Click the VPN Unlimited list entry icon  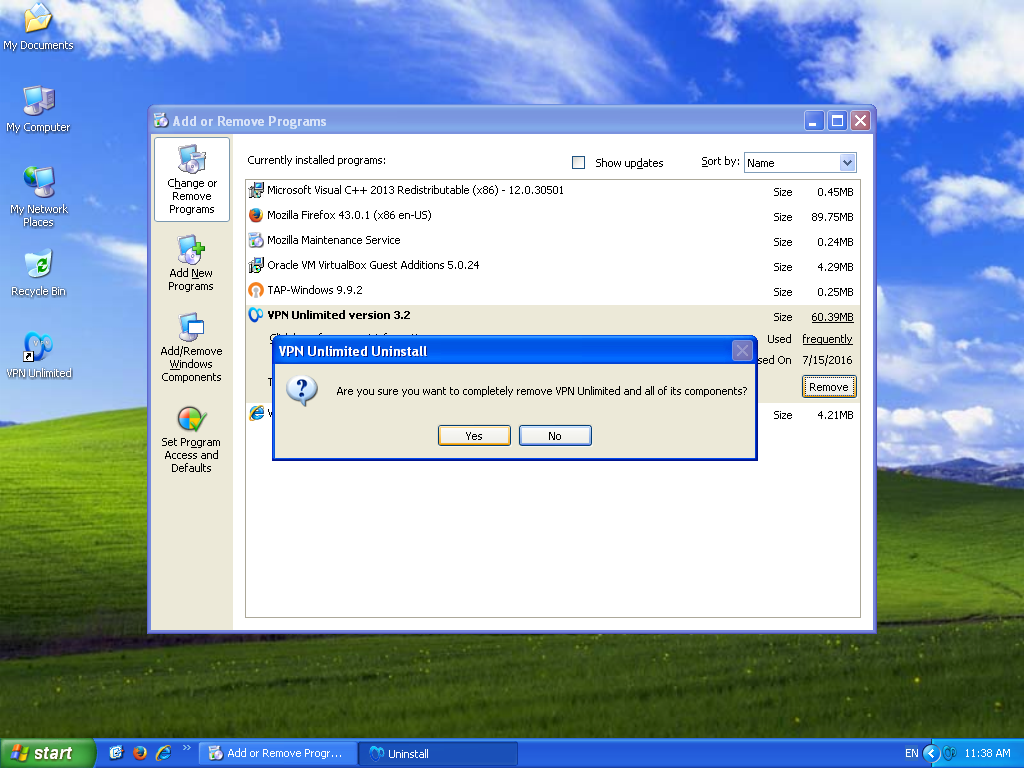tap(255, 315)
